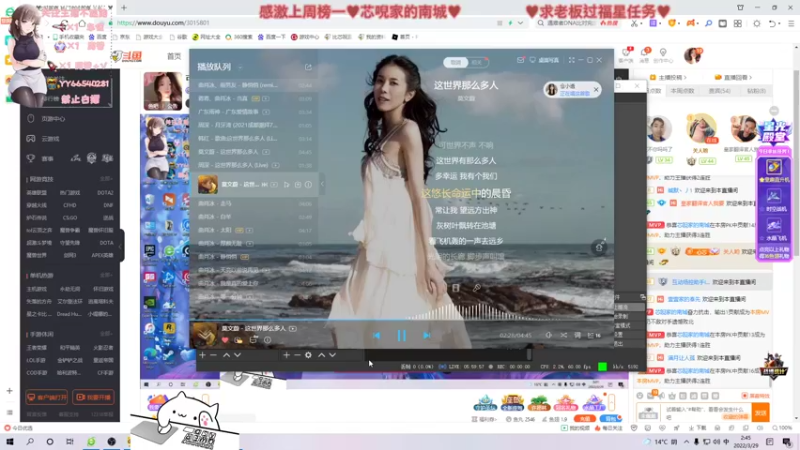
Task: Expand 全部 arrow beside 单机热游 heading
Action: tap(107, 275)
